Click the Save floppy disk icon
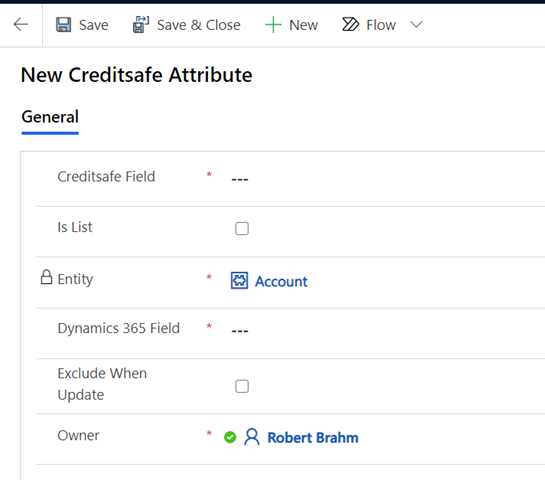 64,25
